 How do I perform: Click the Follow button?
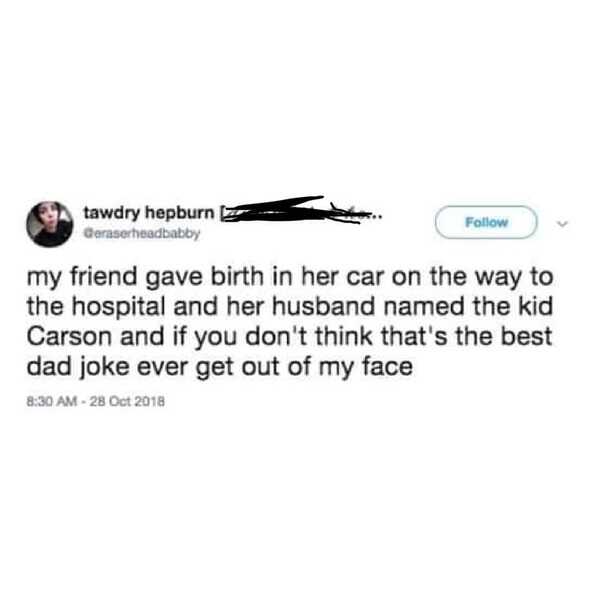click(486, 222)
